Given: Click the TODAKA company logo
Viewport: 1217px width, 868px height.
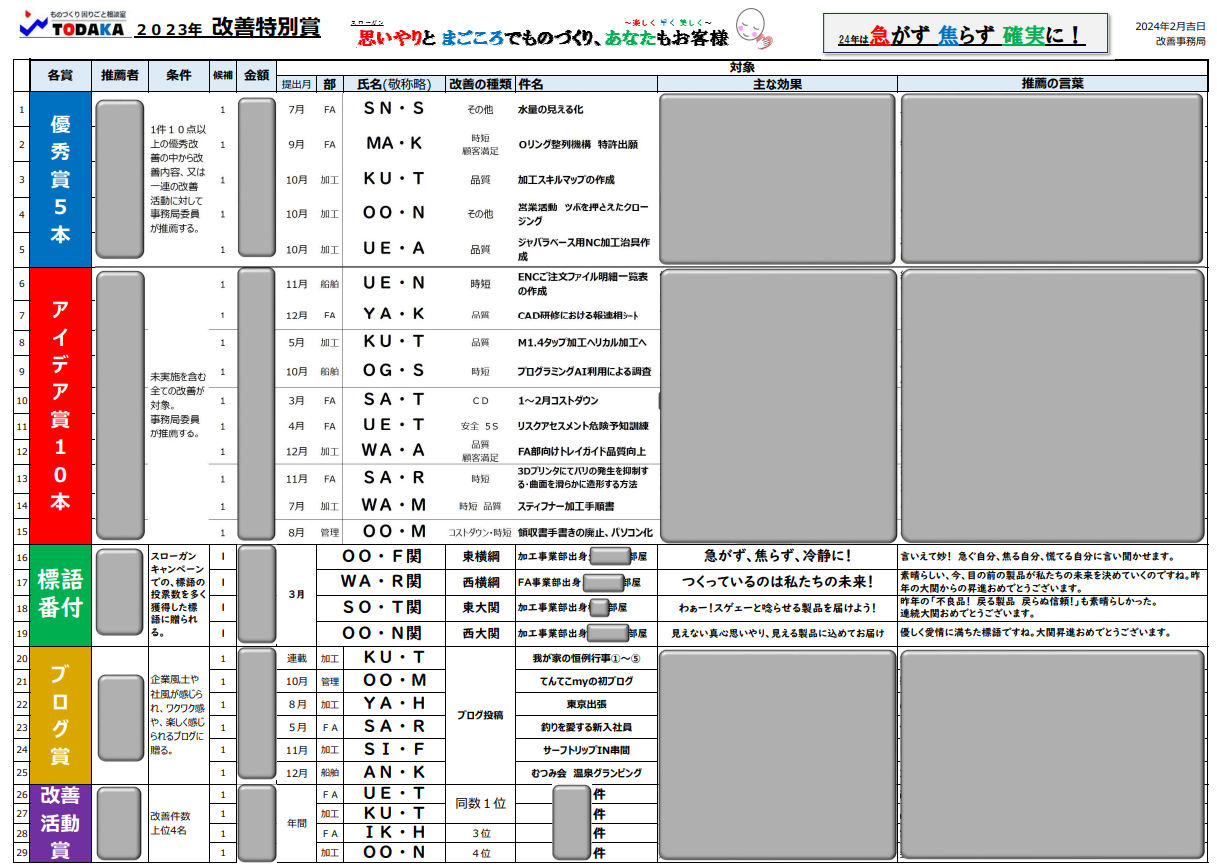Looking at the screenshot, I should (72, 25).
